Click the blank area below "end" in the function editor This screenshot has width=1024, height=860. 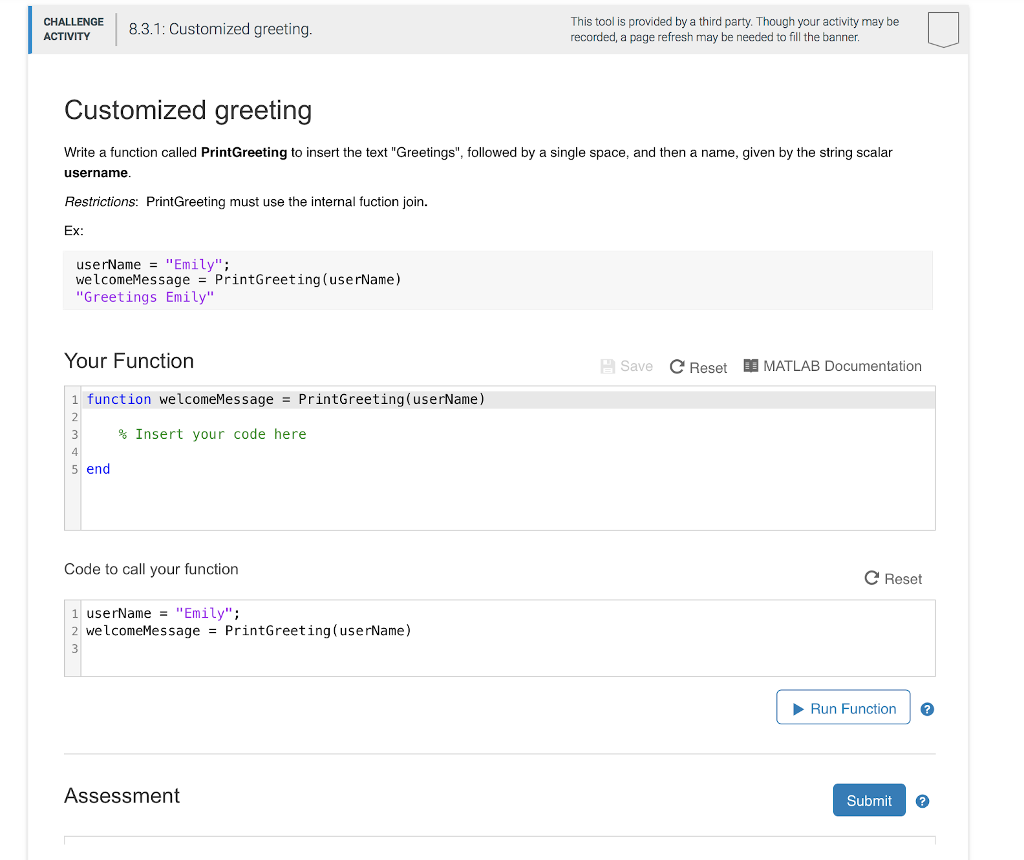click(500, 503)
